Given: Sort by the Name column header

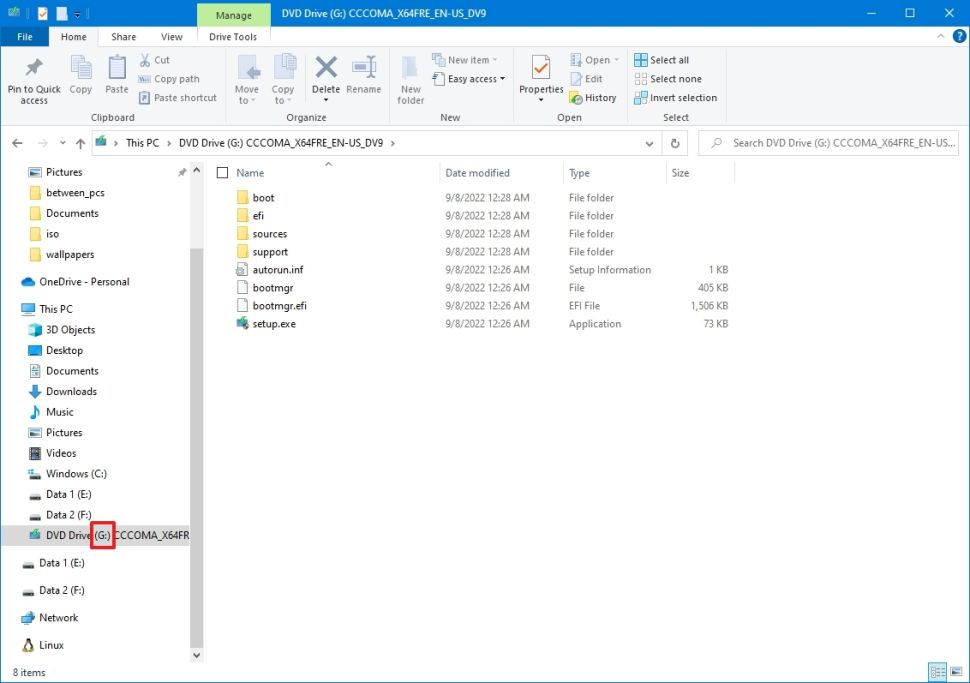Looking at the screenshot, I should click(250, 173).
